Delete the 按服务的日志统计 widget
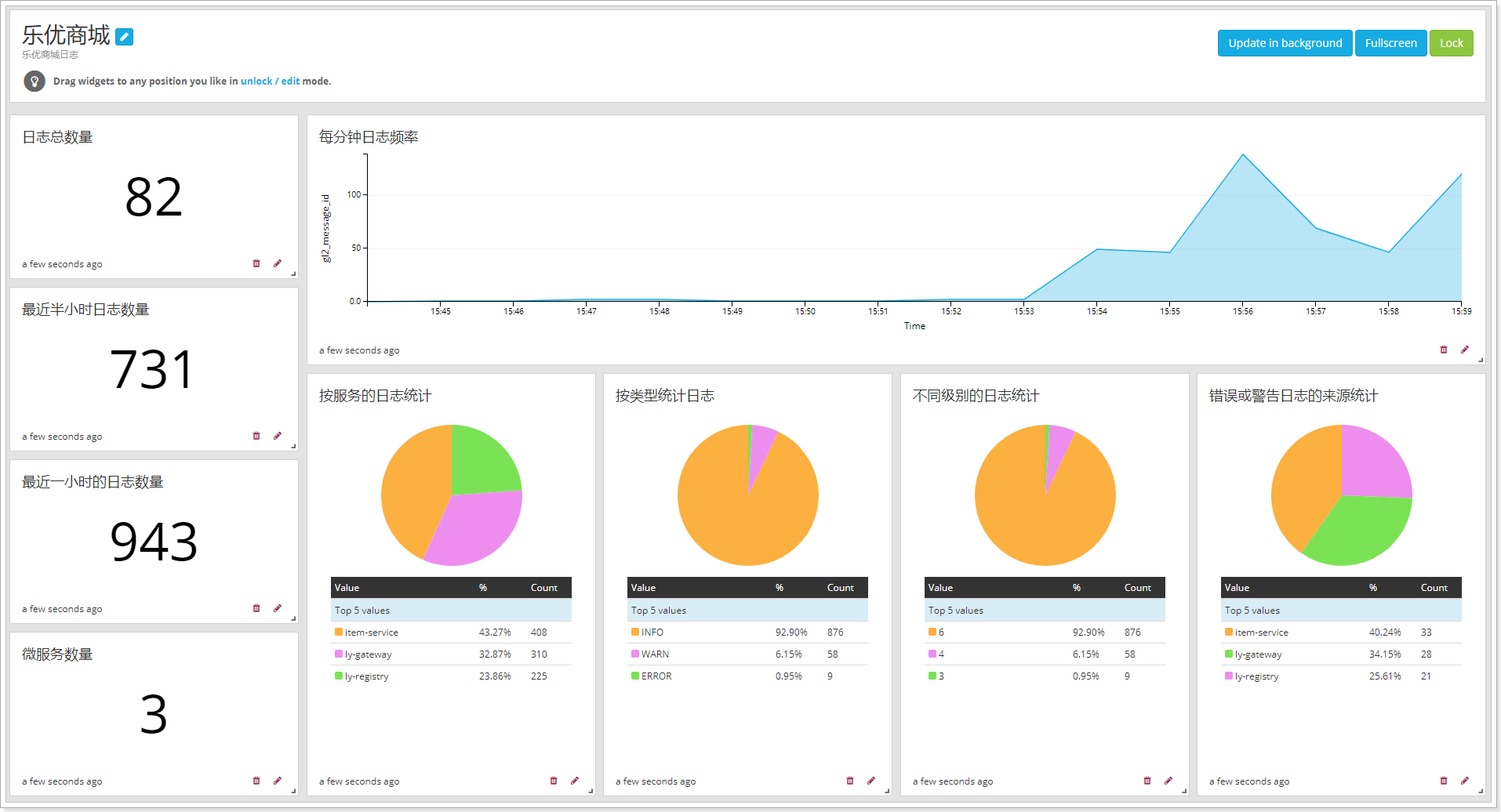 point(554,781)
